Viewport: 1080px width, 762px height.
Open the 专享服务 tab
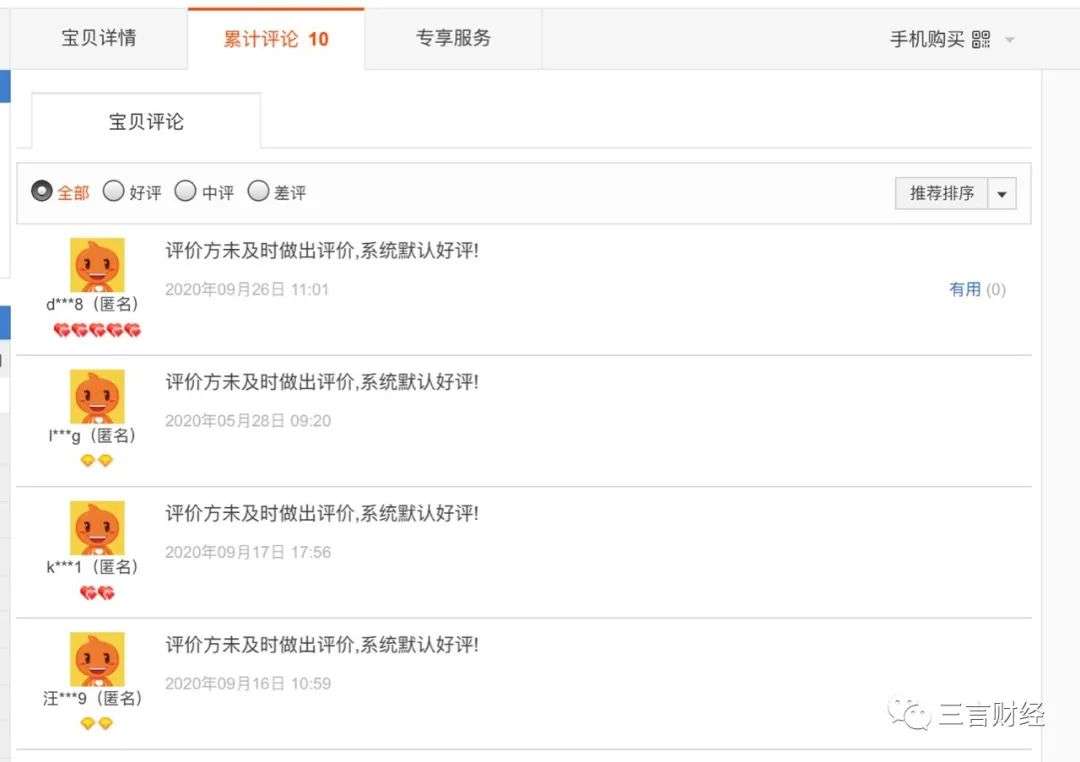pyautogui.click(x=453, y=39)
